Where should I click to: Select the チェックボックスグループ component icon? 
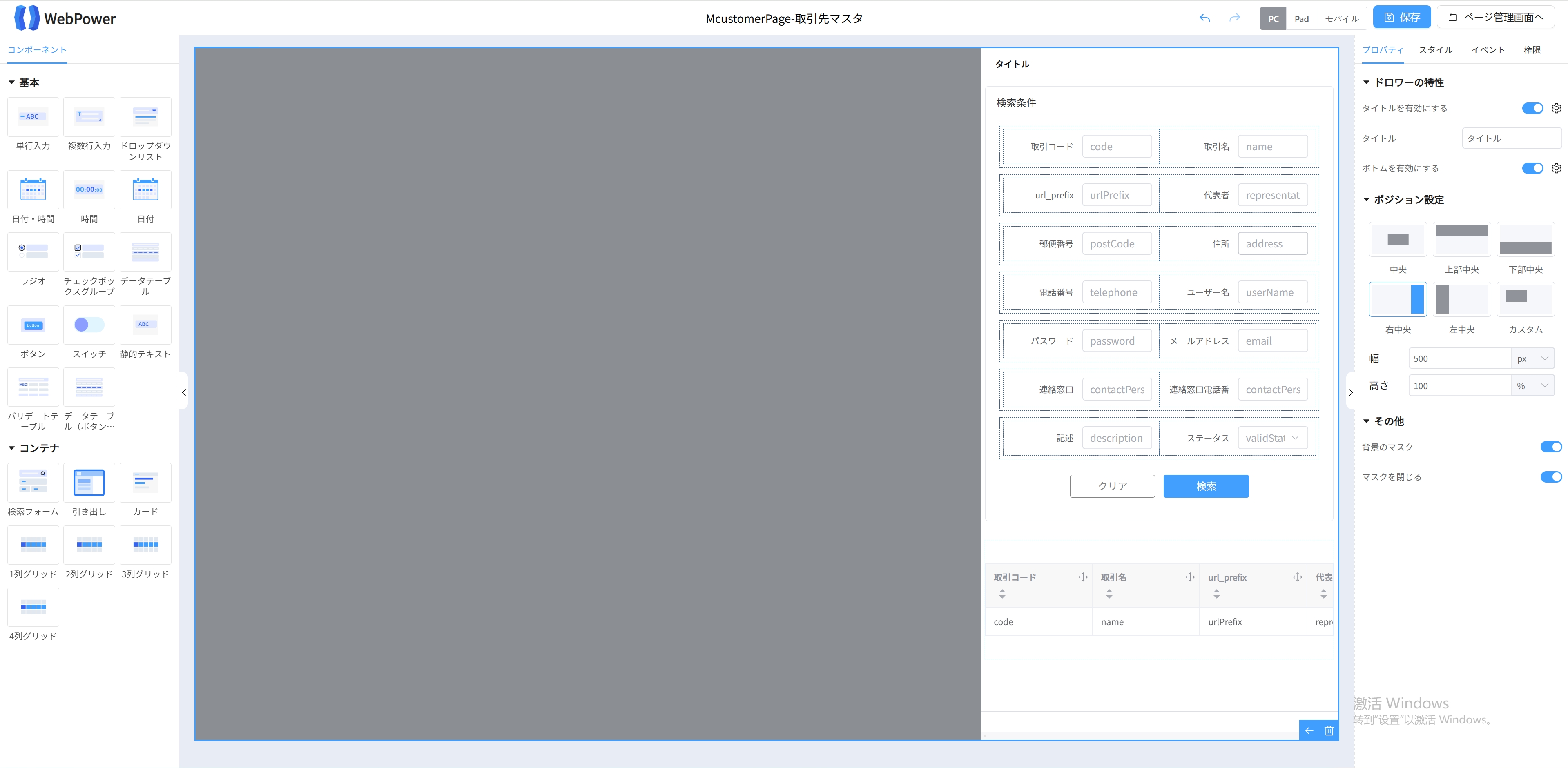tap(89, 252)
